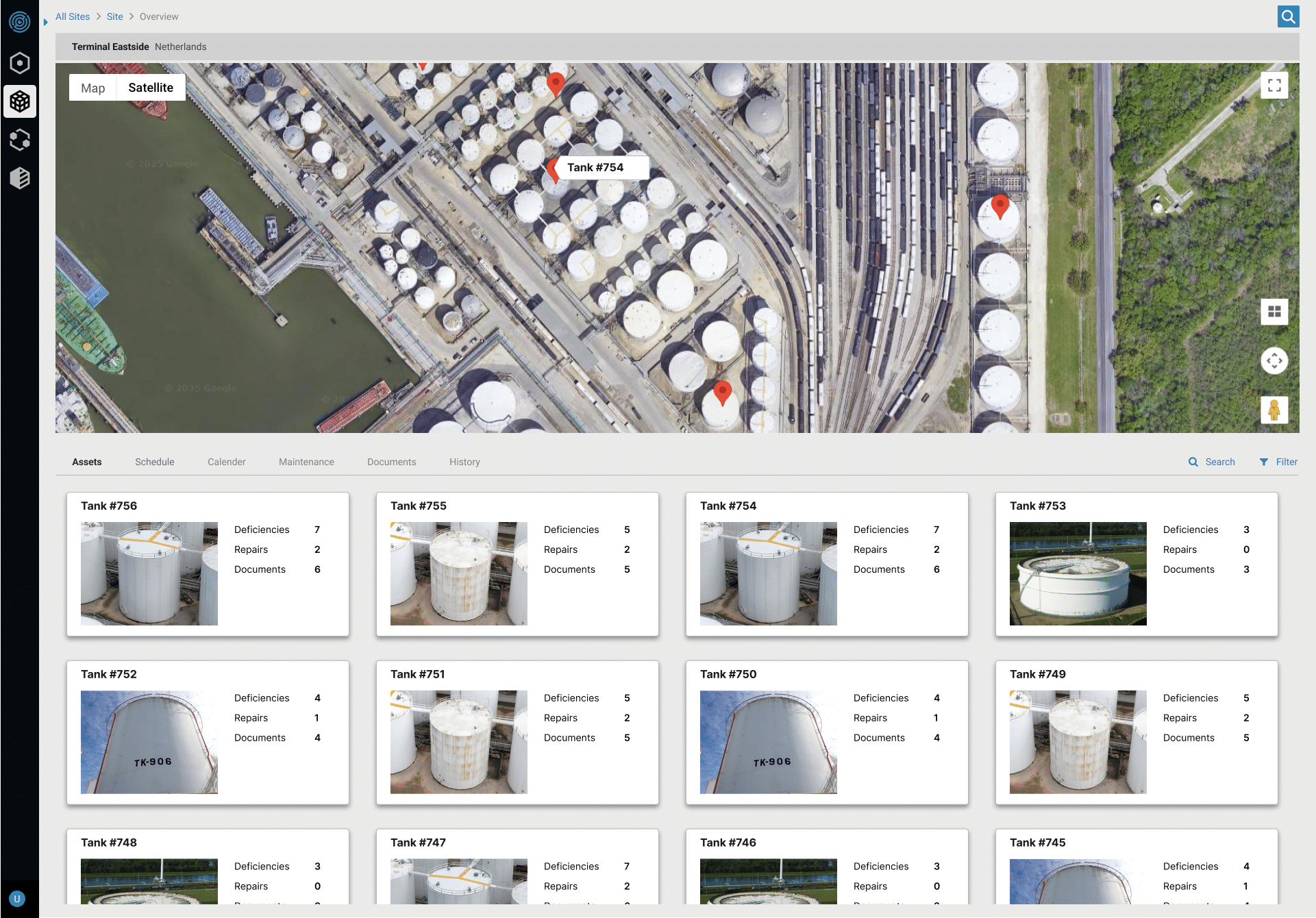1316x918 pixels.
Task: Open Tank #751 card title
Action: click(418, 674)
